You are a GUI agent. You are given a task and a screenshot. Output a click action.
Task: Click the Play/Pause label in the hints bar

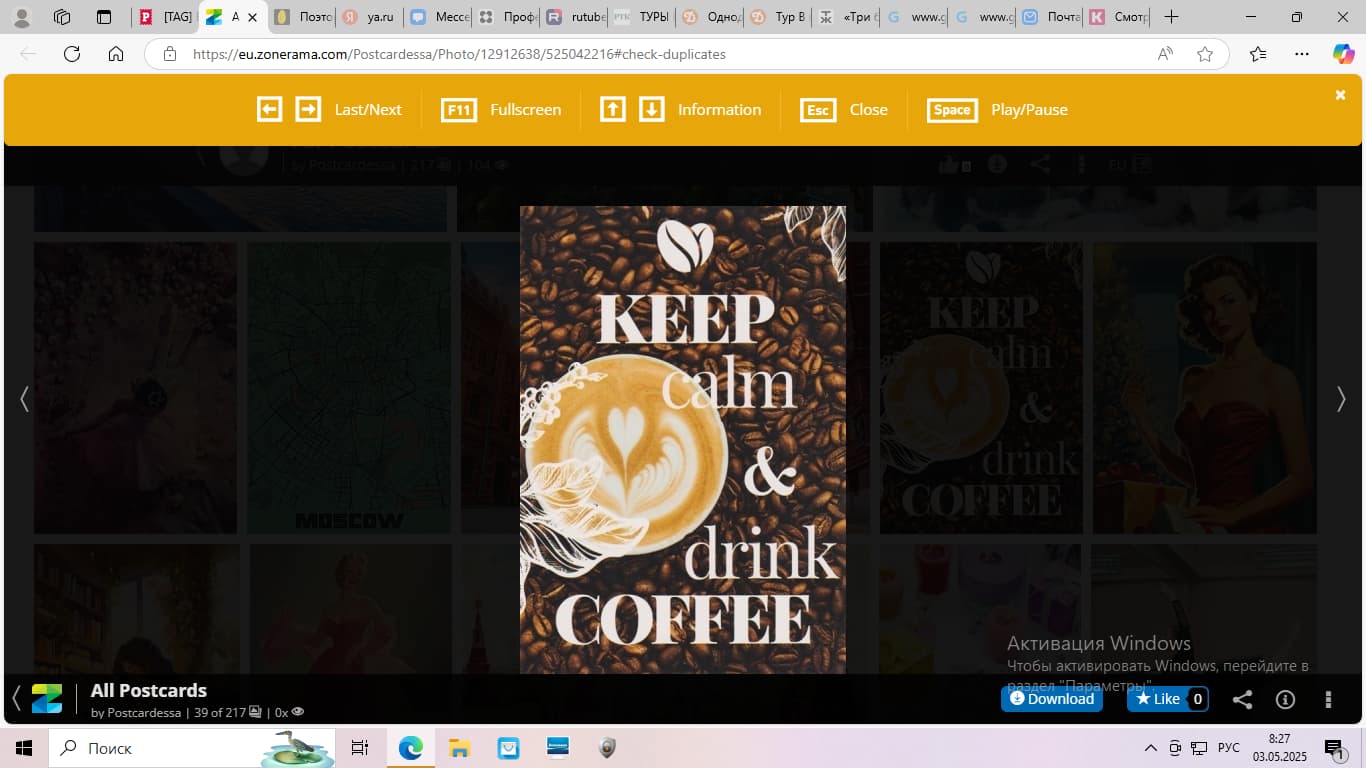tap(1029, 110)
